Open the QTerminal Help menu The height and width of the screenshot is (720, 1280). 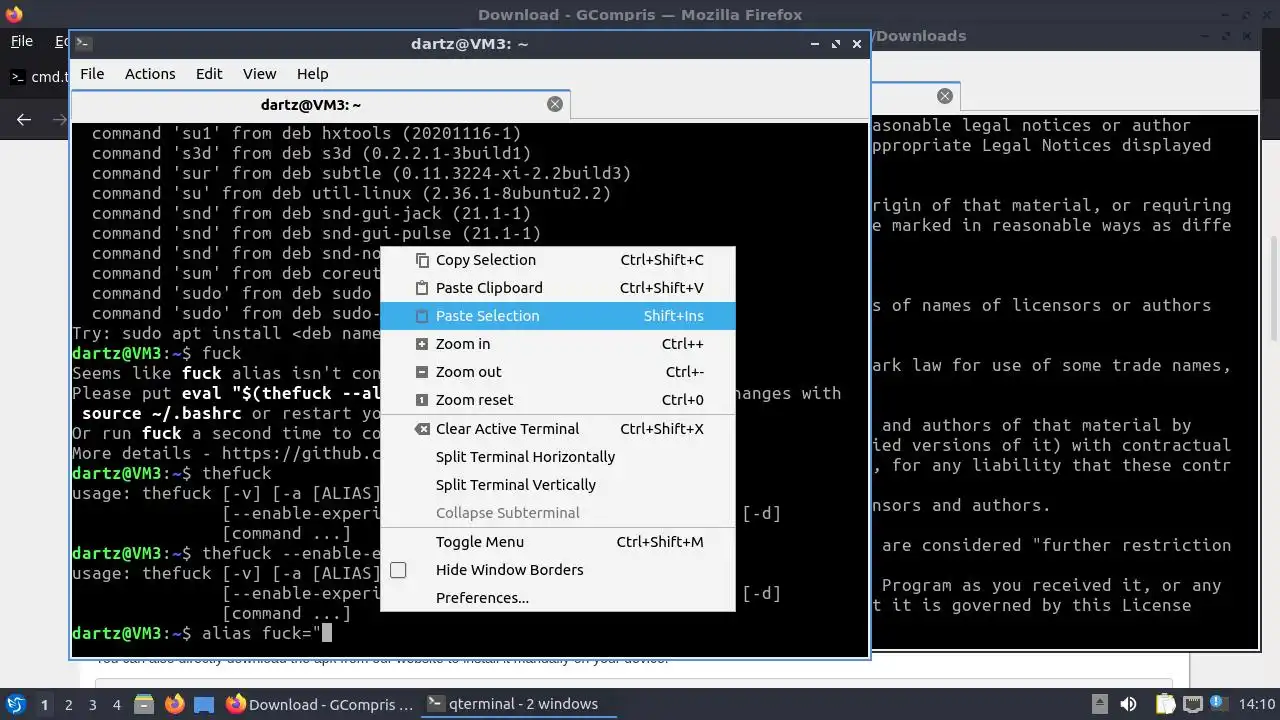312,74
